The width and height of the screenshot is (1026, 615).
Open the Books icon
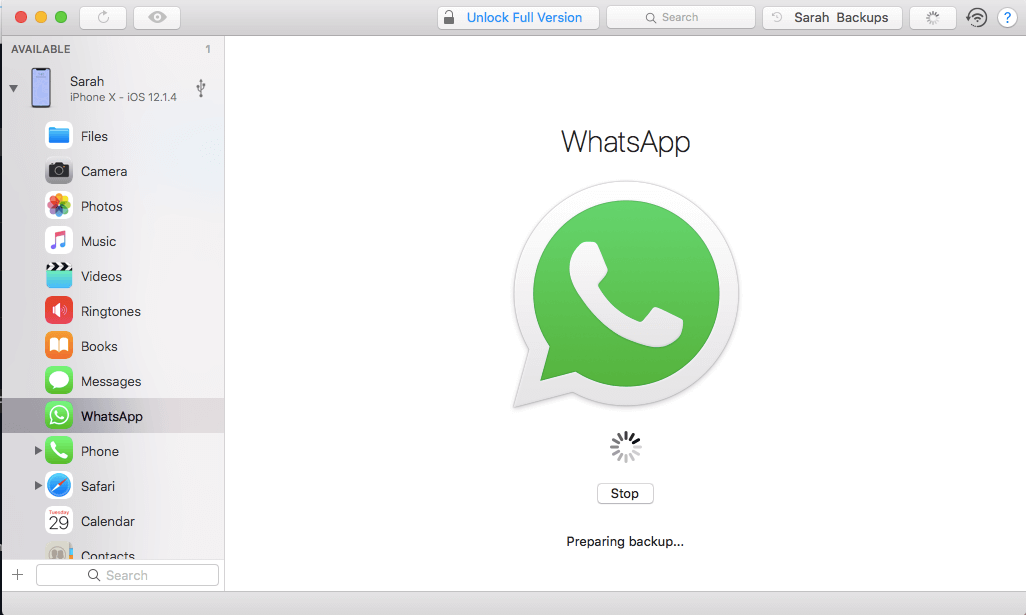(59, 346)
